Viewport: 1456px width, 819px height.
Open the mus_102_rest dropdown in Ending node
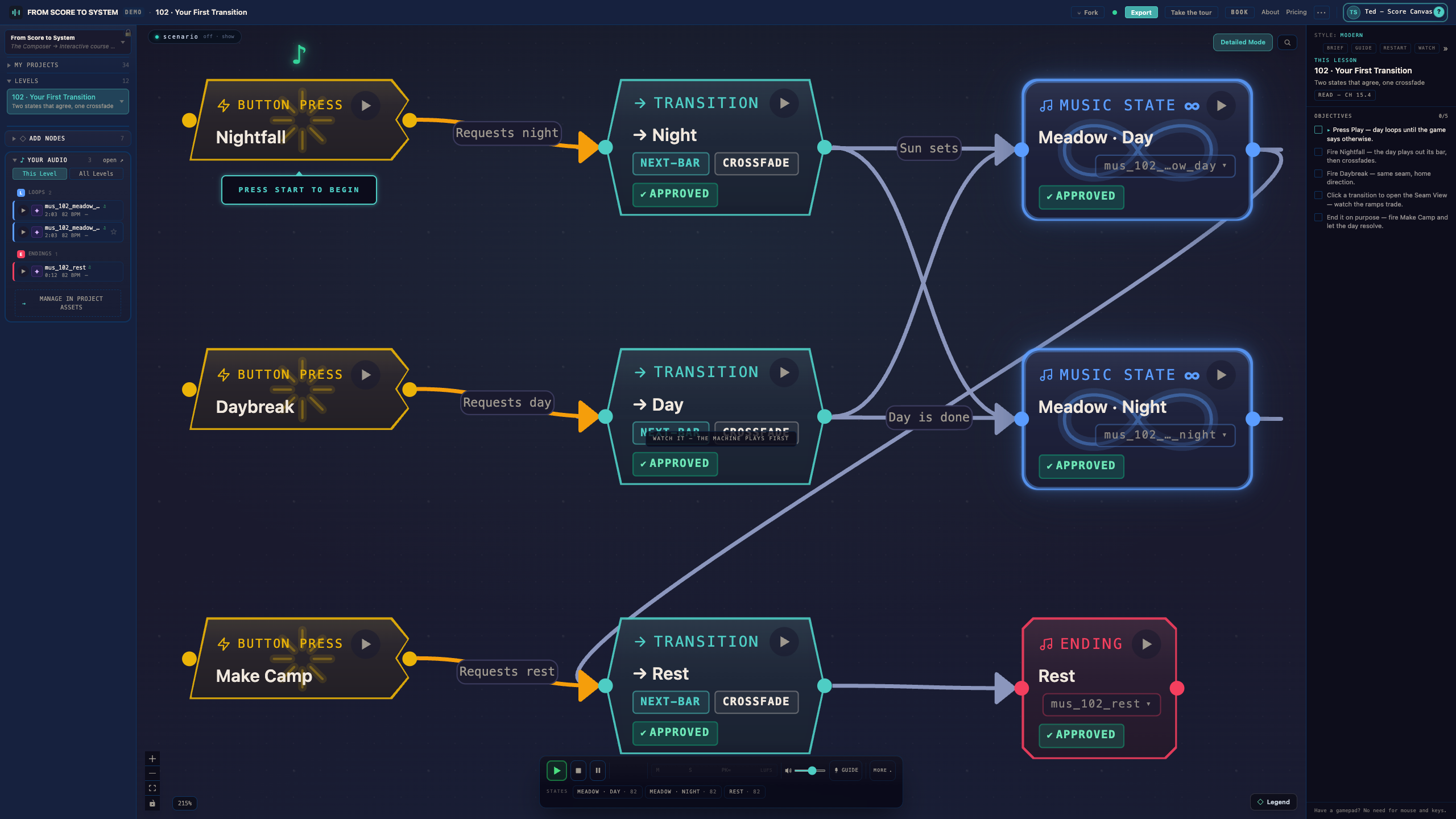pos(1101,705)
